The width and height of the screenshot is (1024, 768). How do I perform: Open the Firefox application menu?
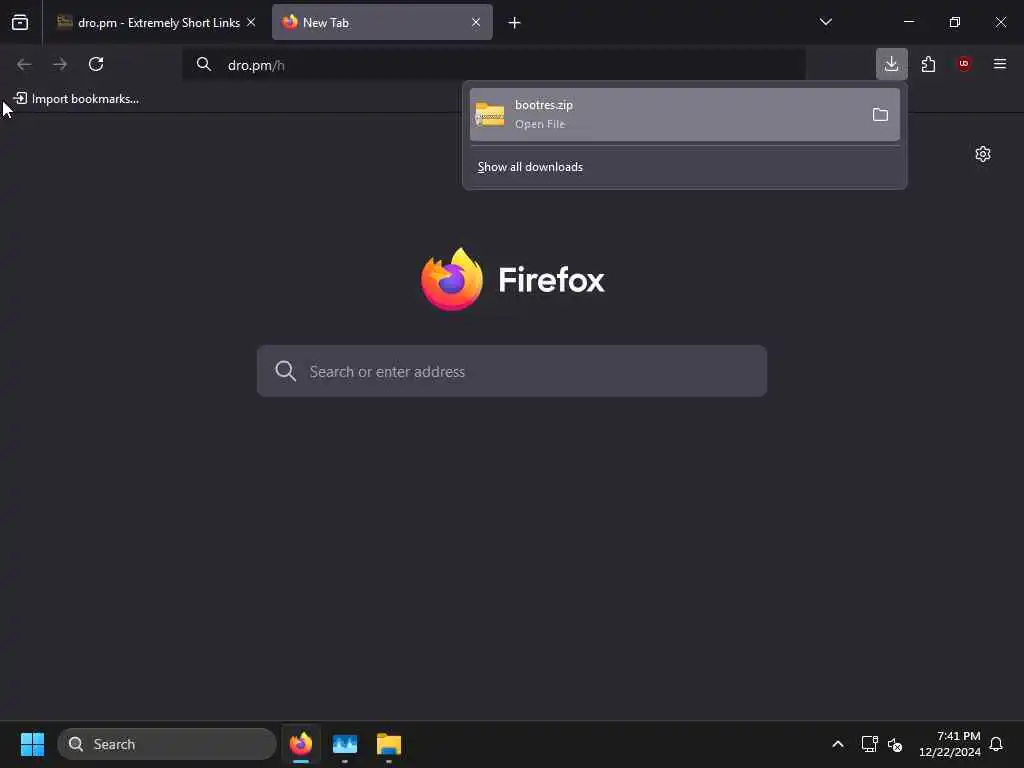[1000, 64]
